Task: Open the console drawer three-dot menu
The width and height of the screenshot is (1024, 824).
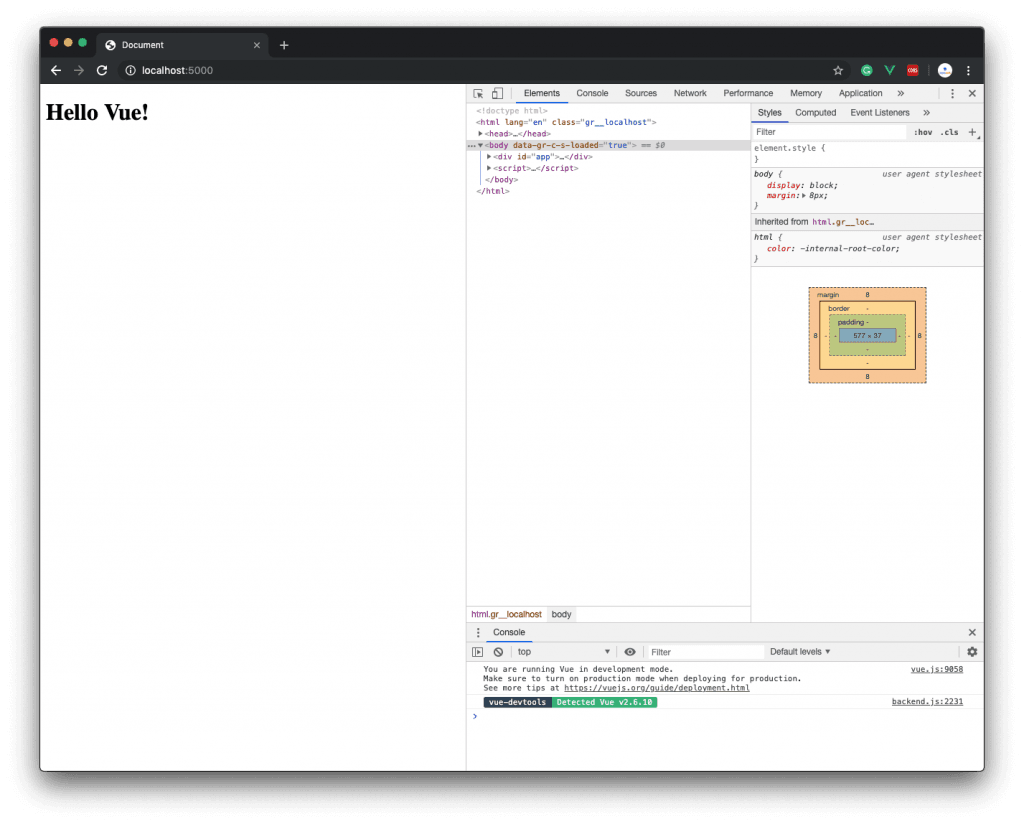Action: 478,633
